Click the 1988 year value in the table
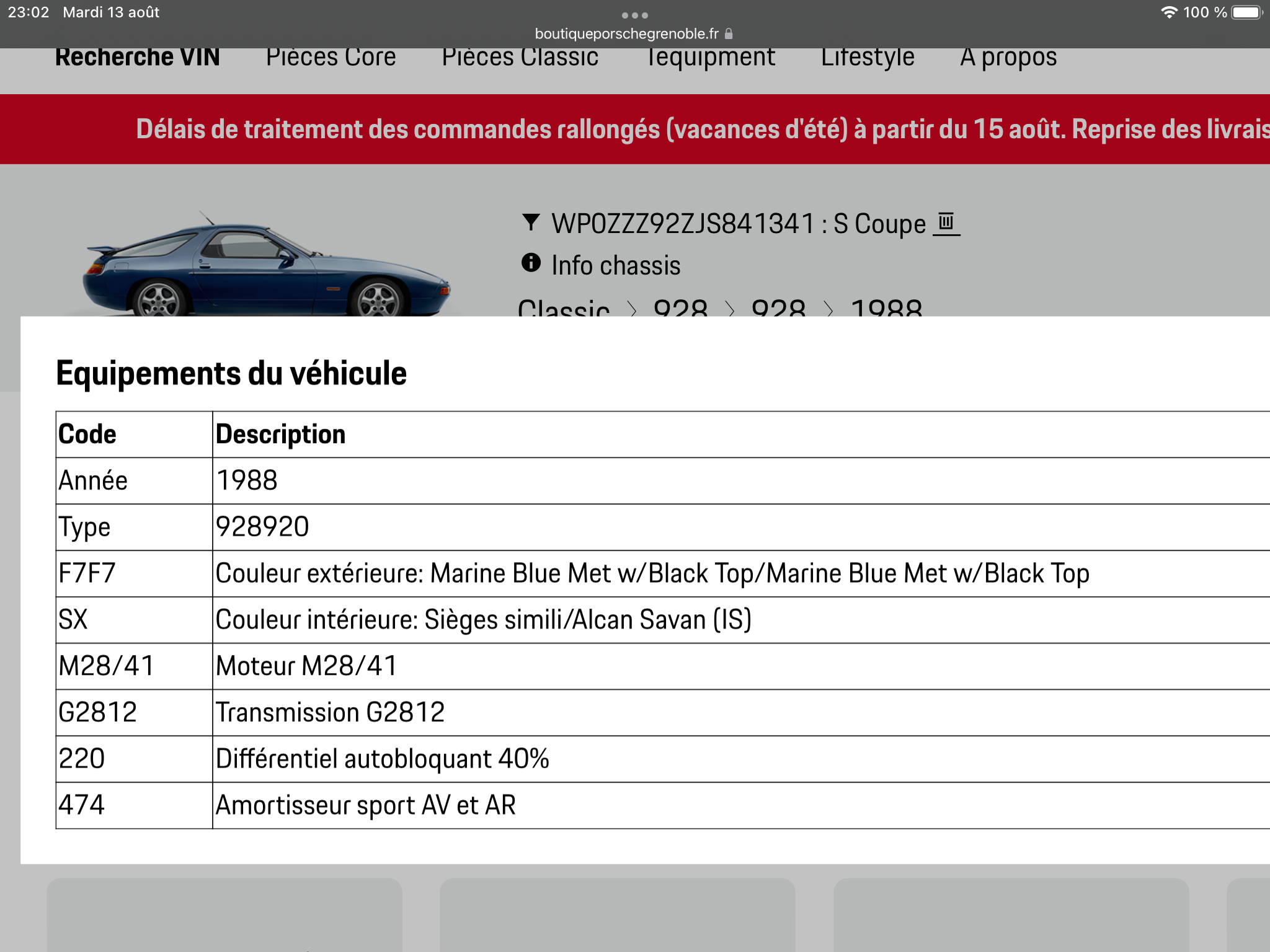 point(247,480)
